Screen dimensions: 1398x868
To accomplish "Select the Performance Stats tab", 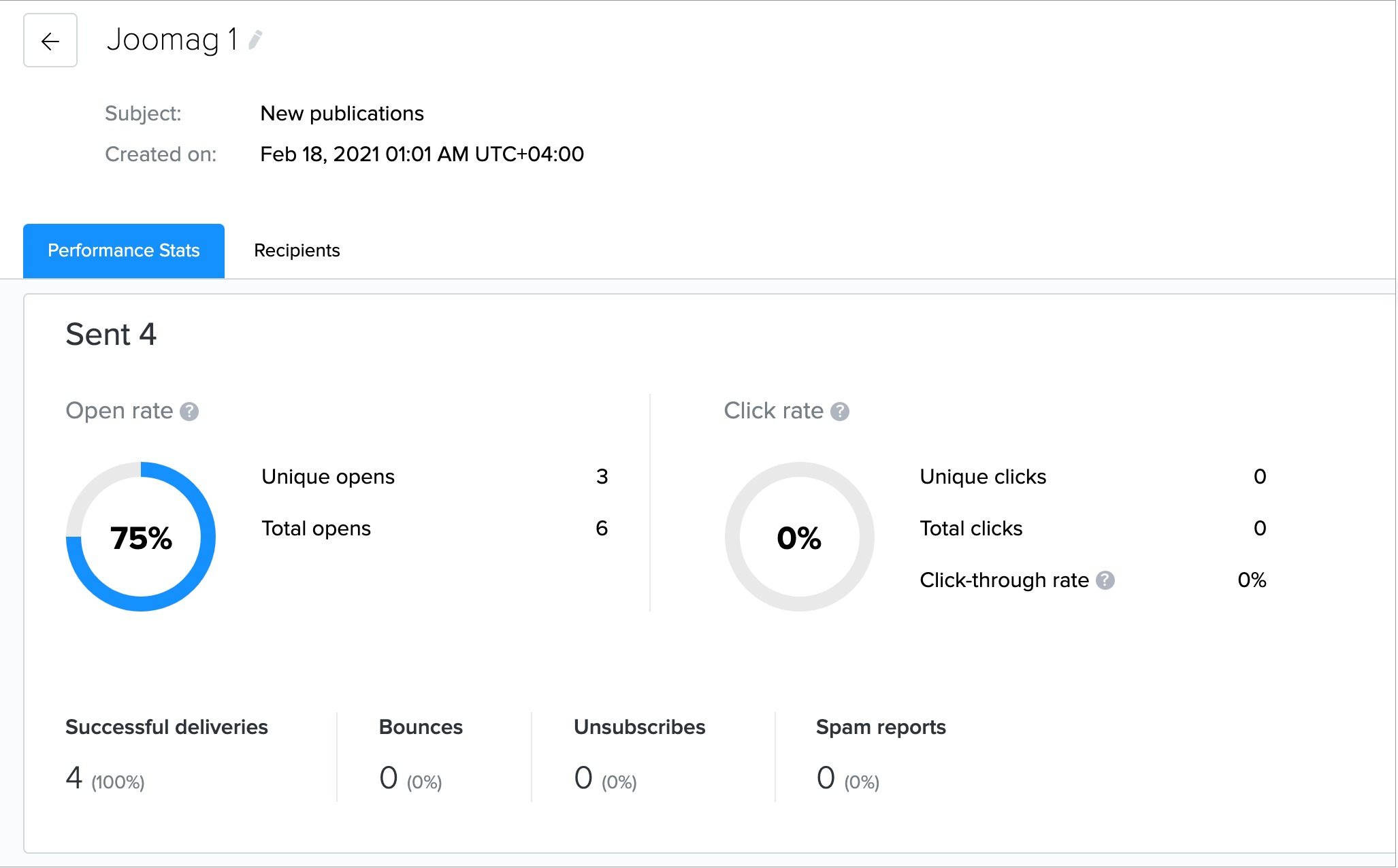I will (124, 251).
